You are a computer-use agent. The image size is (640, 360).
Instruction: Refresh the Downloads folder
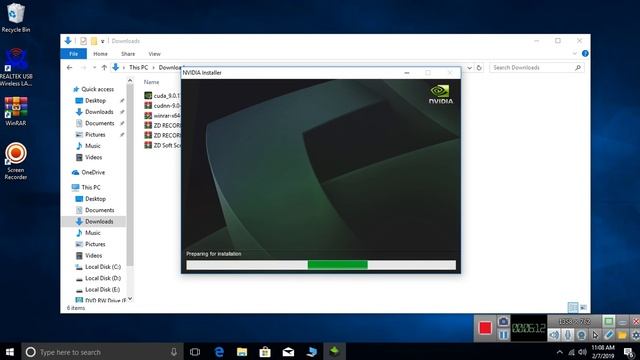tap(479, 68)
